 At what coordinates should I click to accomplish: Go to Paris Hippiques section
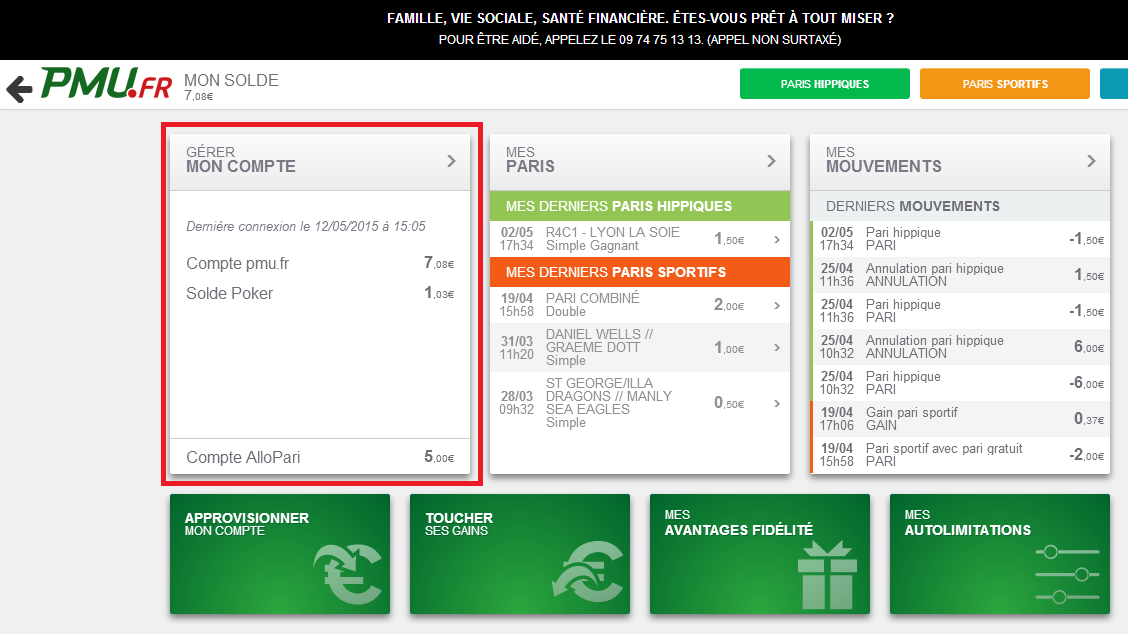tap(824, 83)
